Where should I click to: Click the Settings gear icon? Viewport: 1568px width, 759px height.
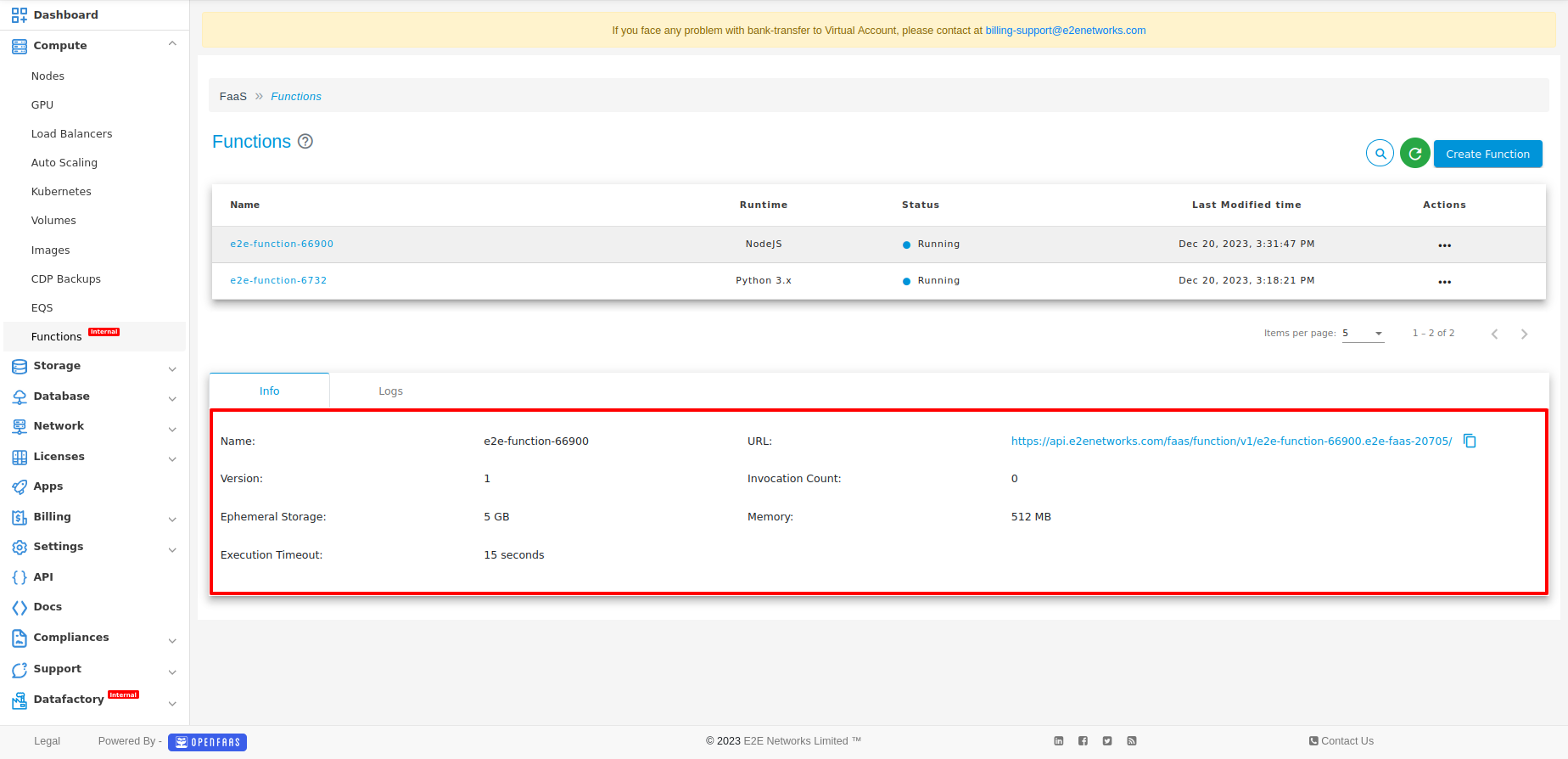point(19,547)
